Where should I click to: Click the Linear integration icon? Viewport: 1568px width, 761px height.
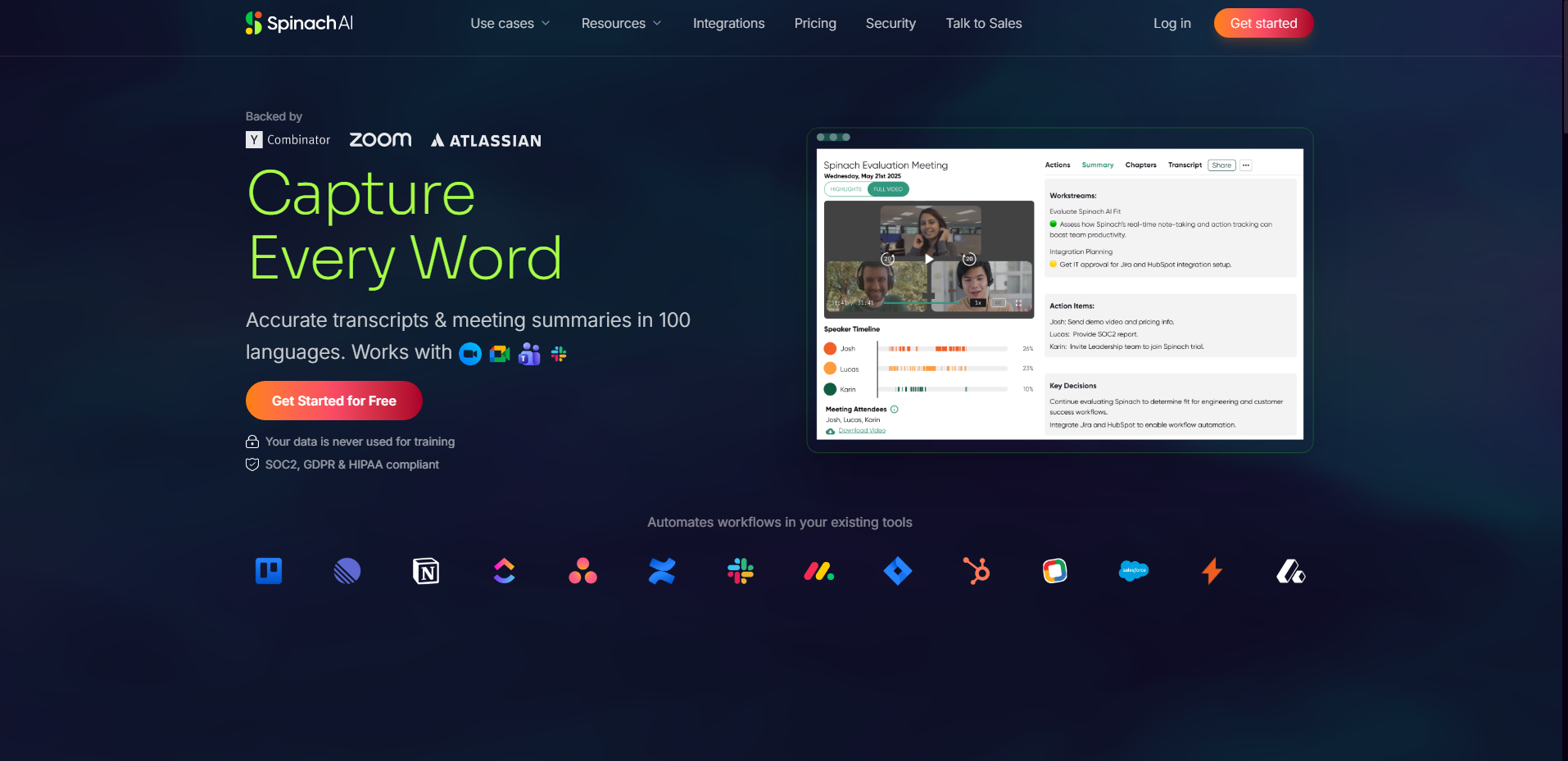click(347, 571)
